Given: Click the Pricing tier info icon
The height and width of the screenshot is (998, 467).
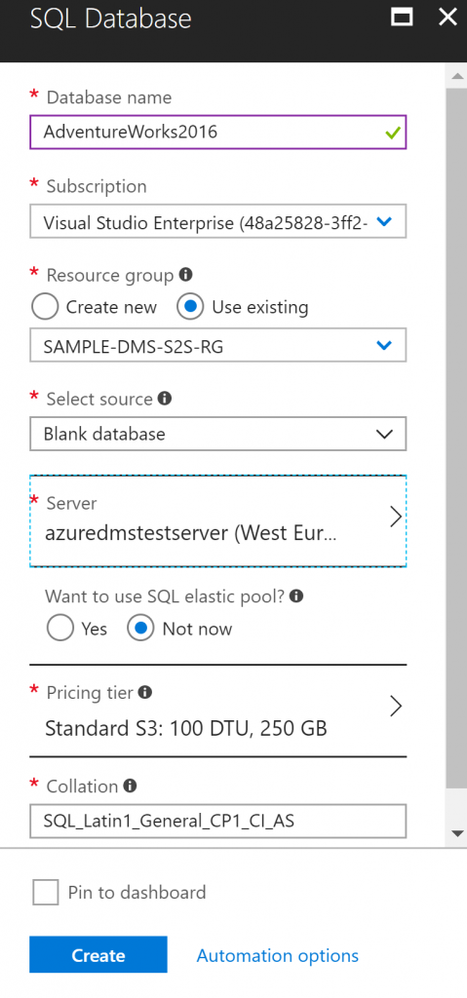Looking at the screenshot, I should point(146,692).
